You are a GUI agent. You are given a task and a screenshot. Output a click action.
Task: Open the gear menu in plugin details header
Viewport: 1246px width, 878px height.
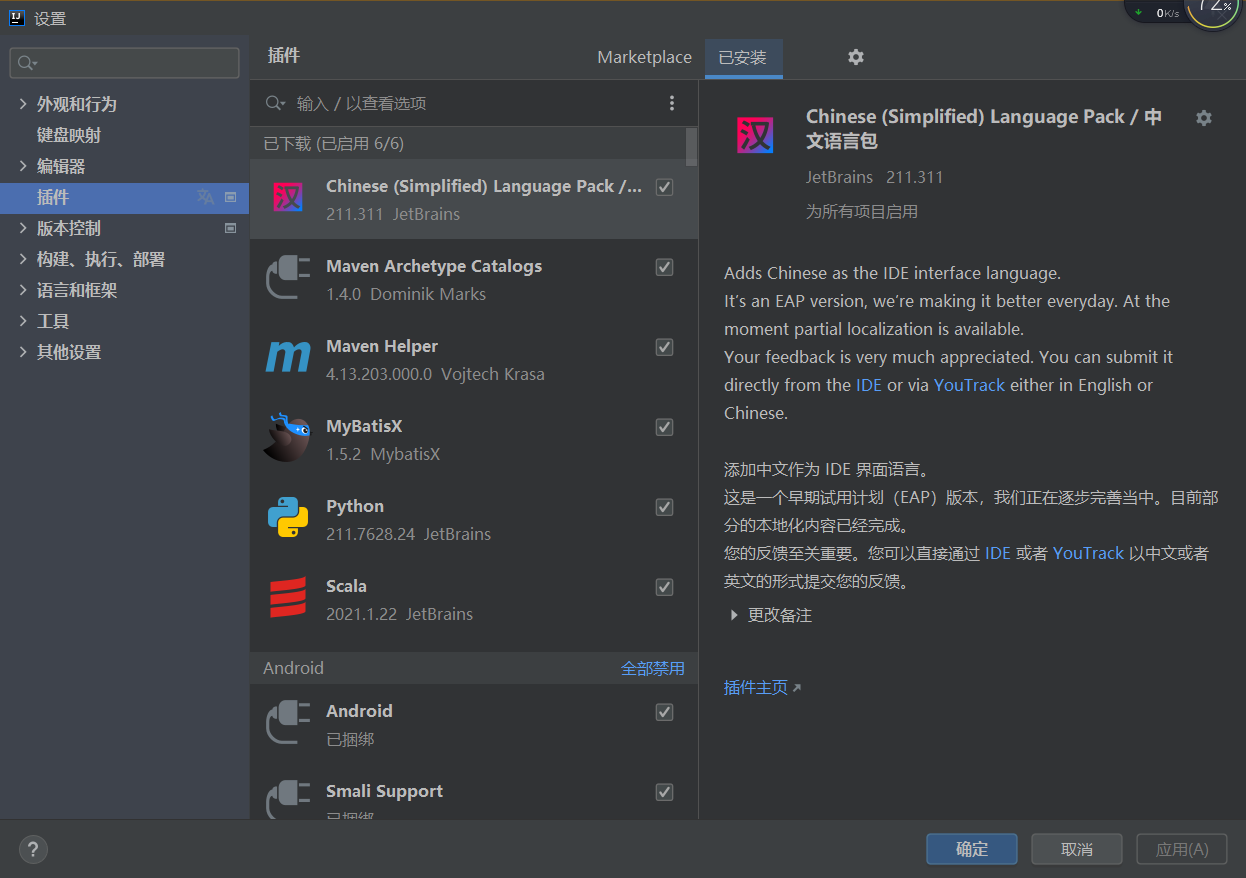(1204, 118)
